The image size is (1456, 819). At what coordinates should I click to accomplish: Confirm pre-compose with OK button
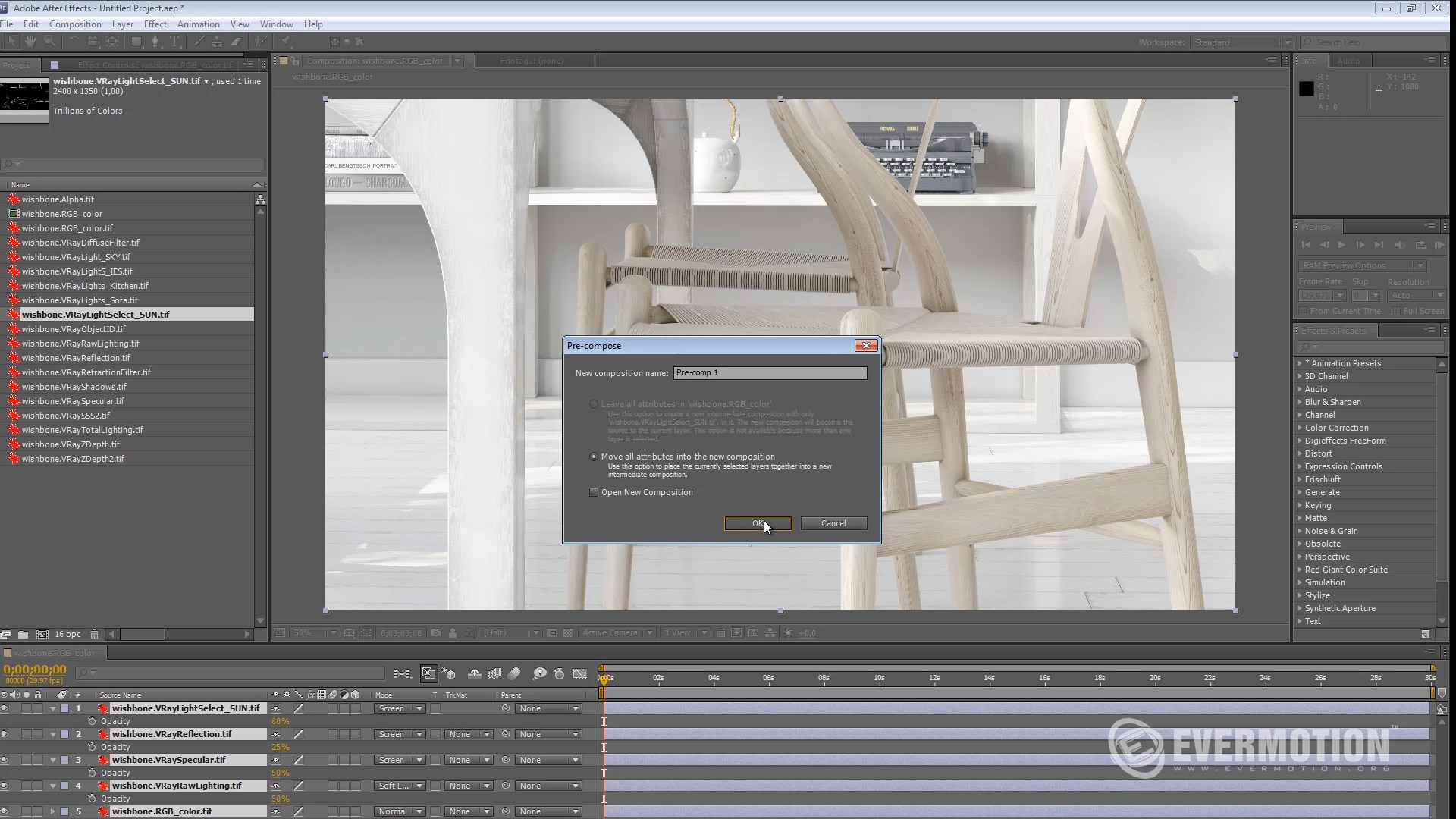758,523
